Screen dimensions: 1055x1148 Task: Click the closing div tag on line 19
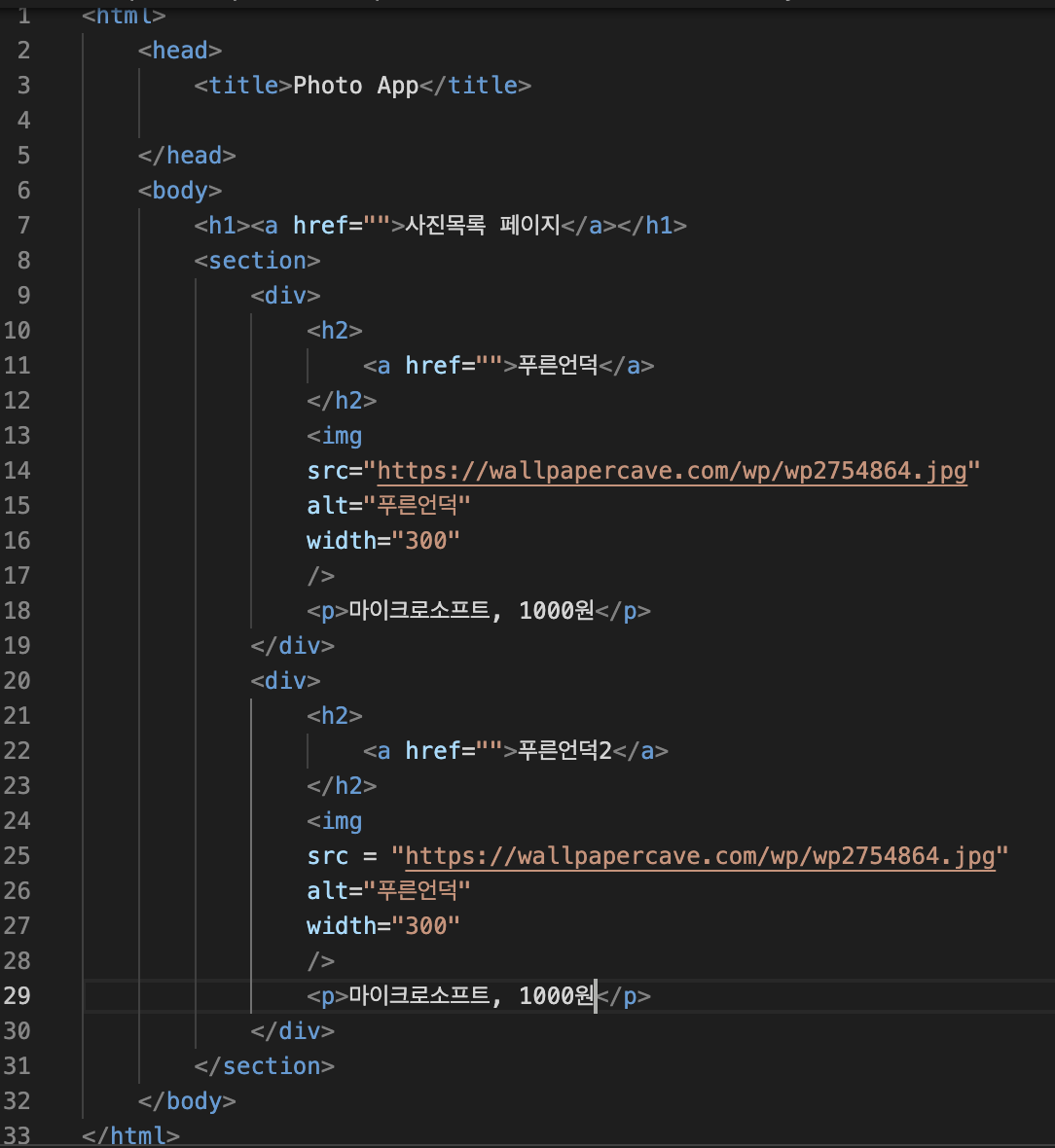click(x=292, y=646)
